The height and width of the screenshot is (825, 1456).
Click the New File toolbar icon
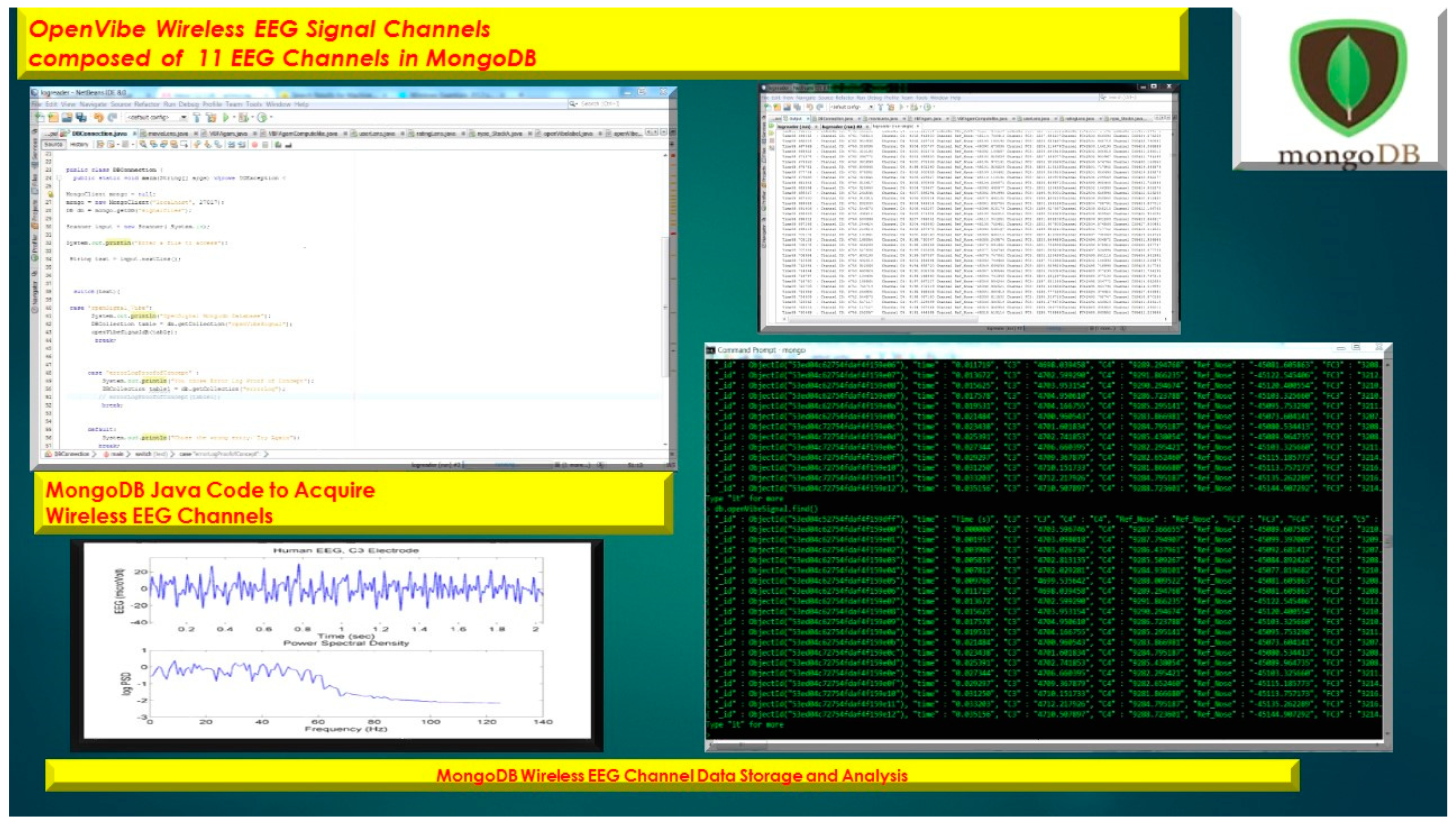(x=40, y=117)
